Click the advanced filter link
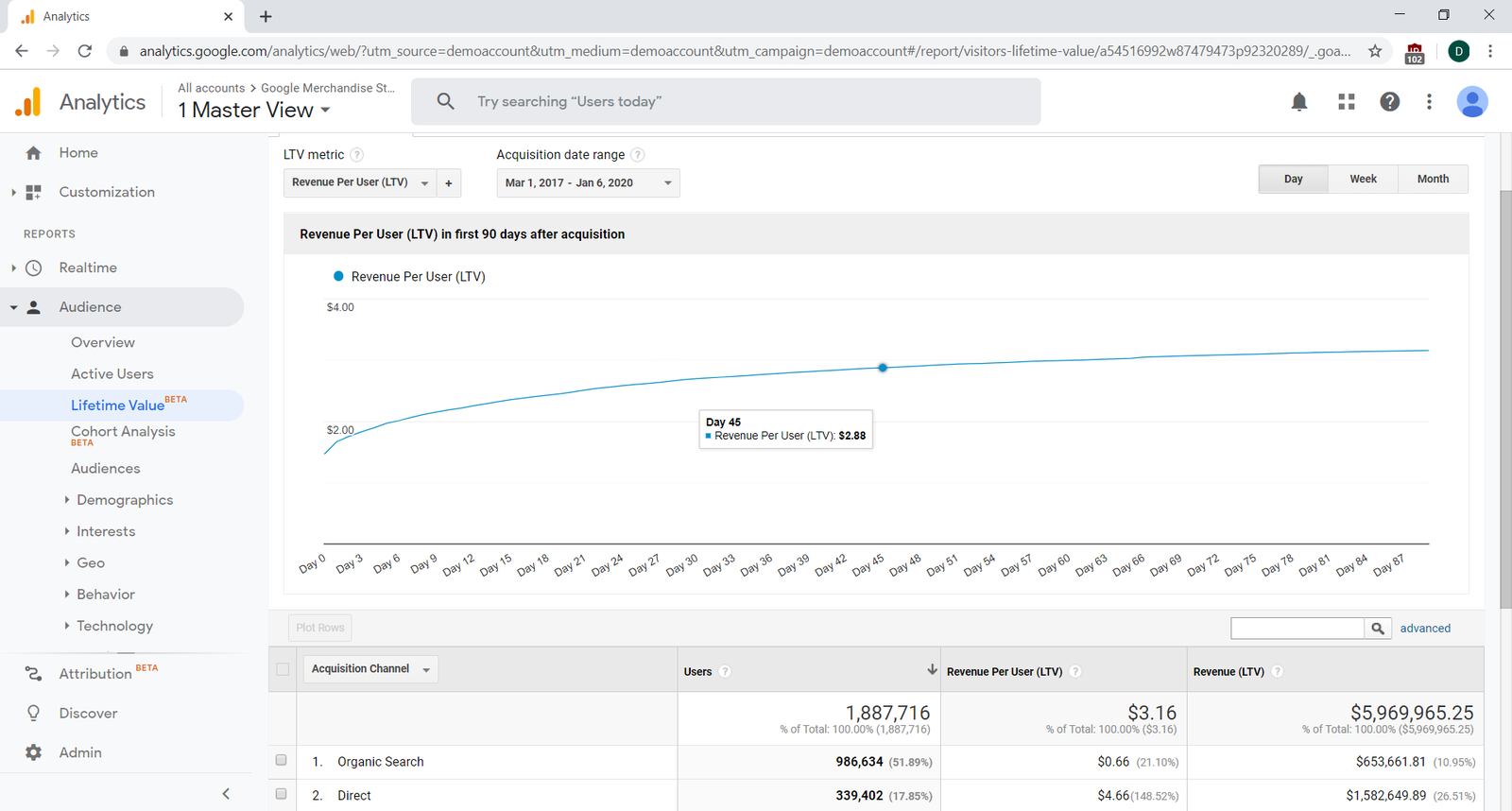This screenshot has height=811, width=1512. [x=1425, y=629]
